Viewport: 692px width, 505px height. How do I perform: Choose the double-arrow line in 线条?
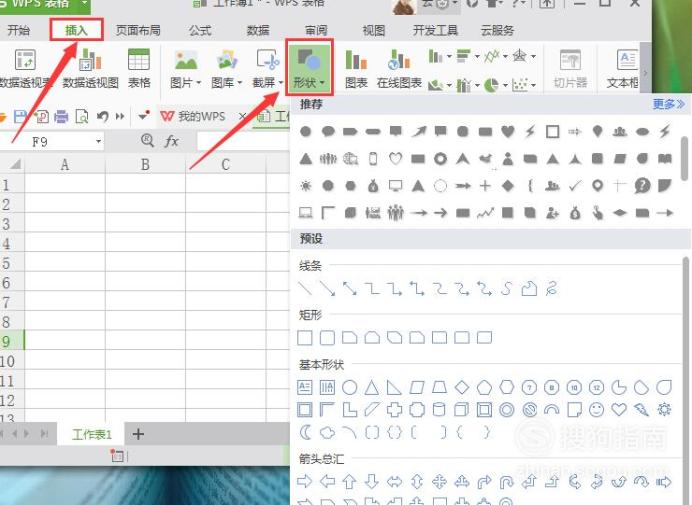pyautogui.click(x=350, y=289)
